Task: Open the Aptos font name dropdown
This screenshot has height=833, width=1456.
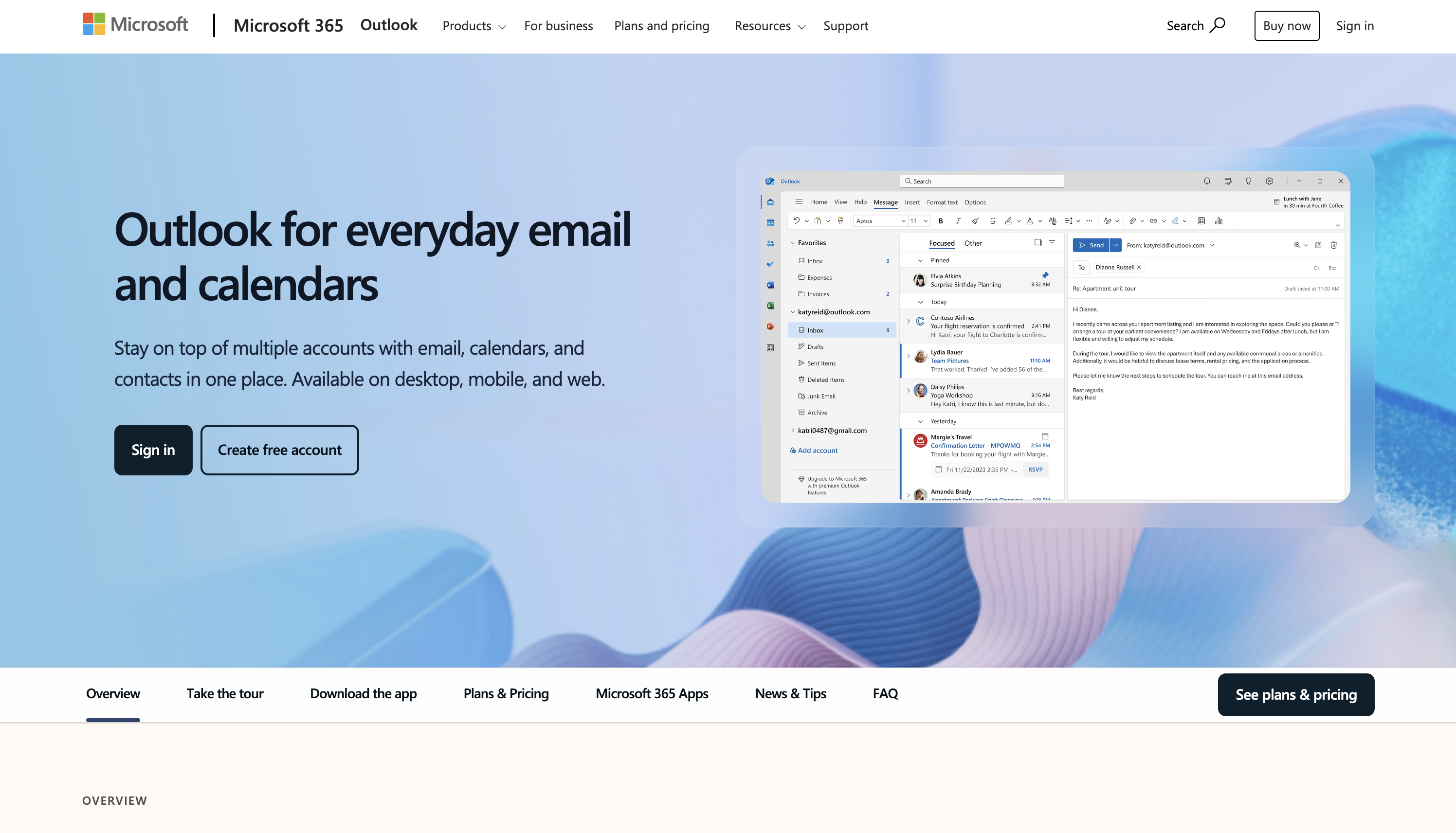Action: [x=903, y=221]
